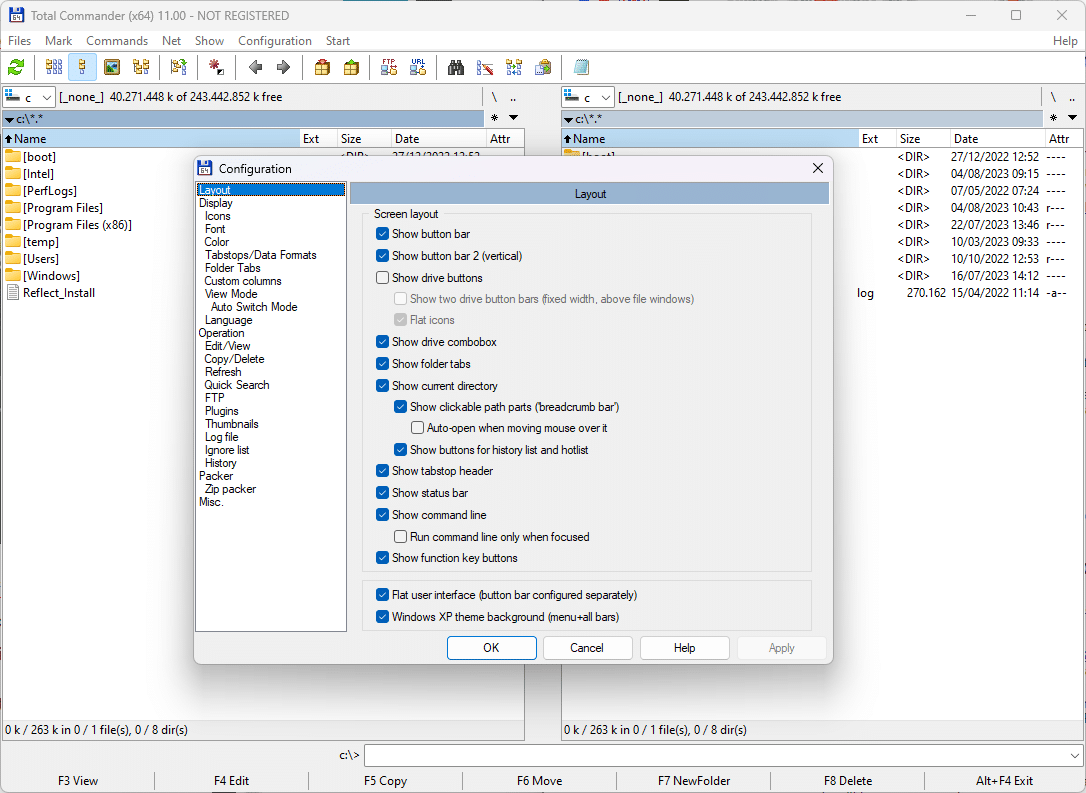Open the Commands menu
Viewport: 1086px width, 793px height.
pyautogui.click(x=117, y=41)
